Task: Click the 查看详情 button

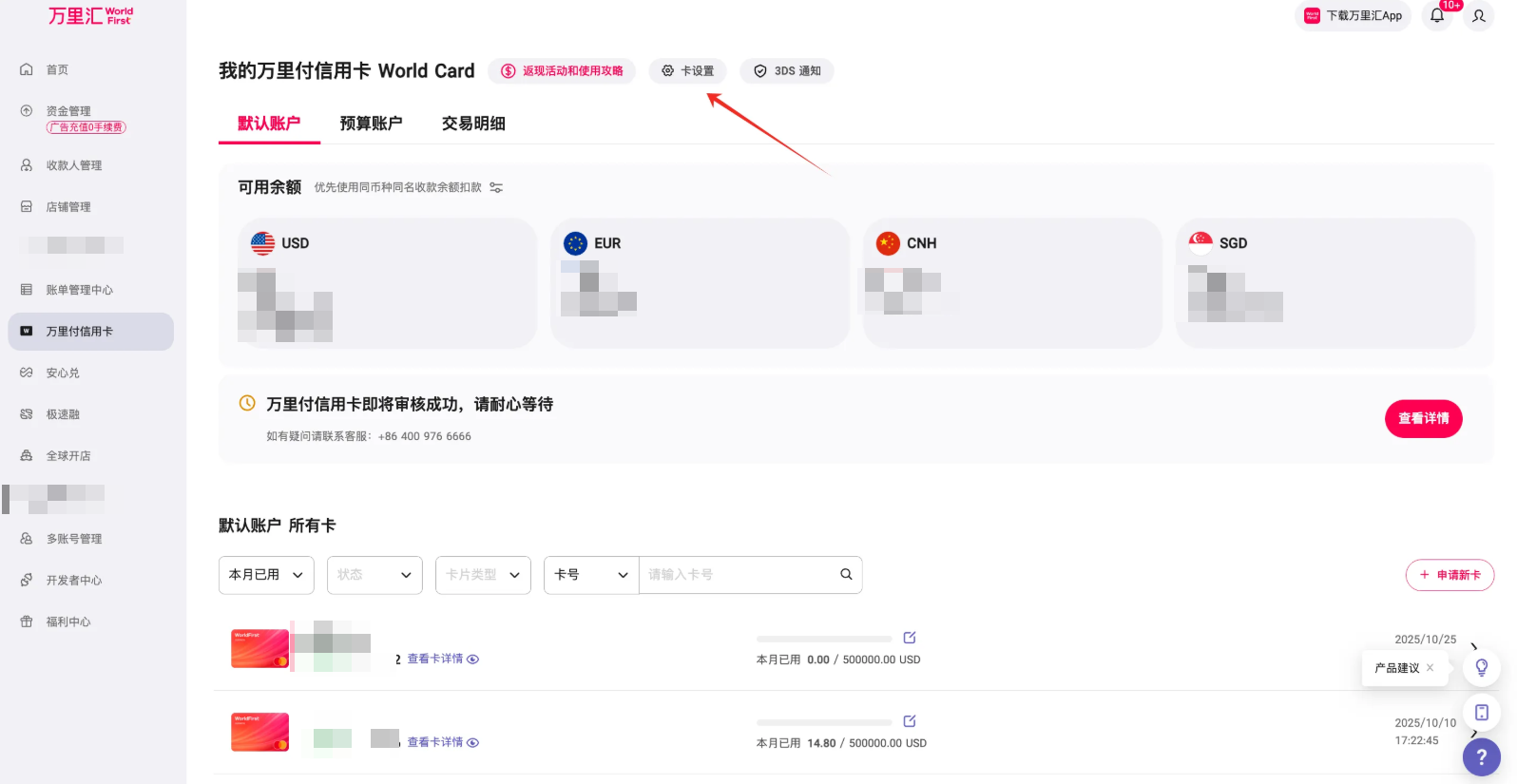Action: click(1423, 419)
